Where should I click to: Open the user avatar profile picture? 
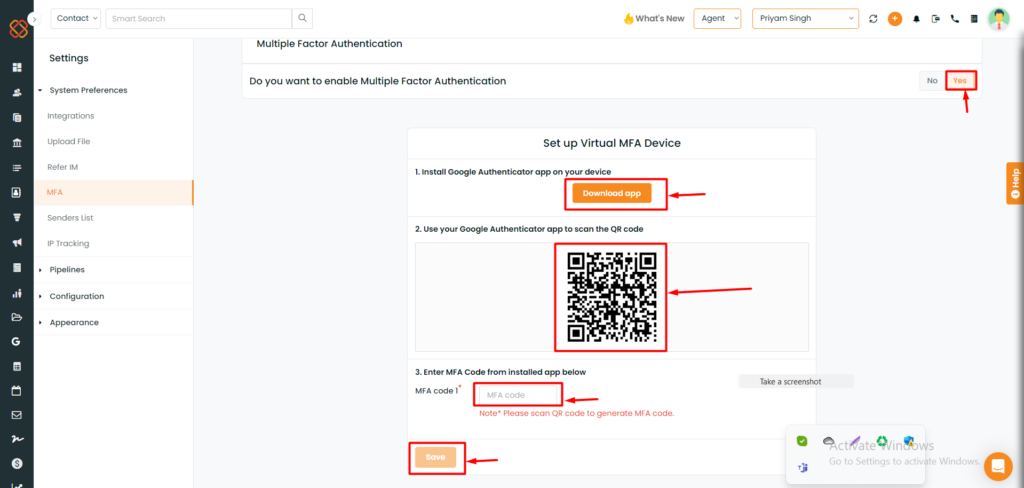point(999,18)
